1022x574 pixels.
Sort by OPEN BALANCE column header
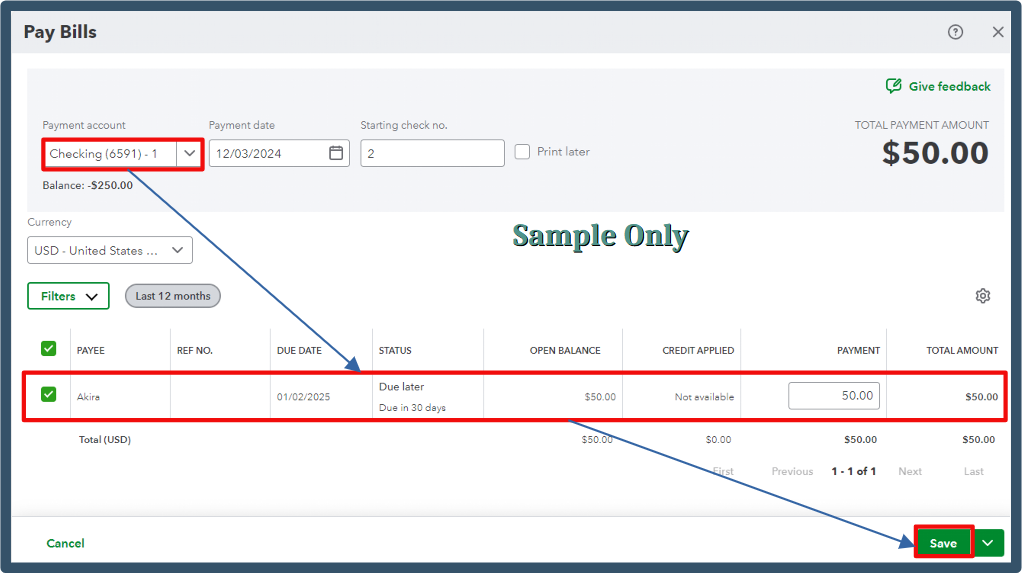point(565,351)
